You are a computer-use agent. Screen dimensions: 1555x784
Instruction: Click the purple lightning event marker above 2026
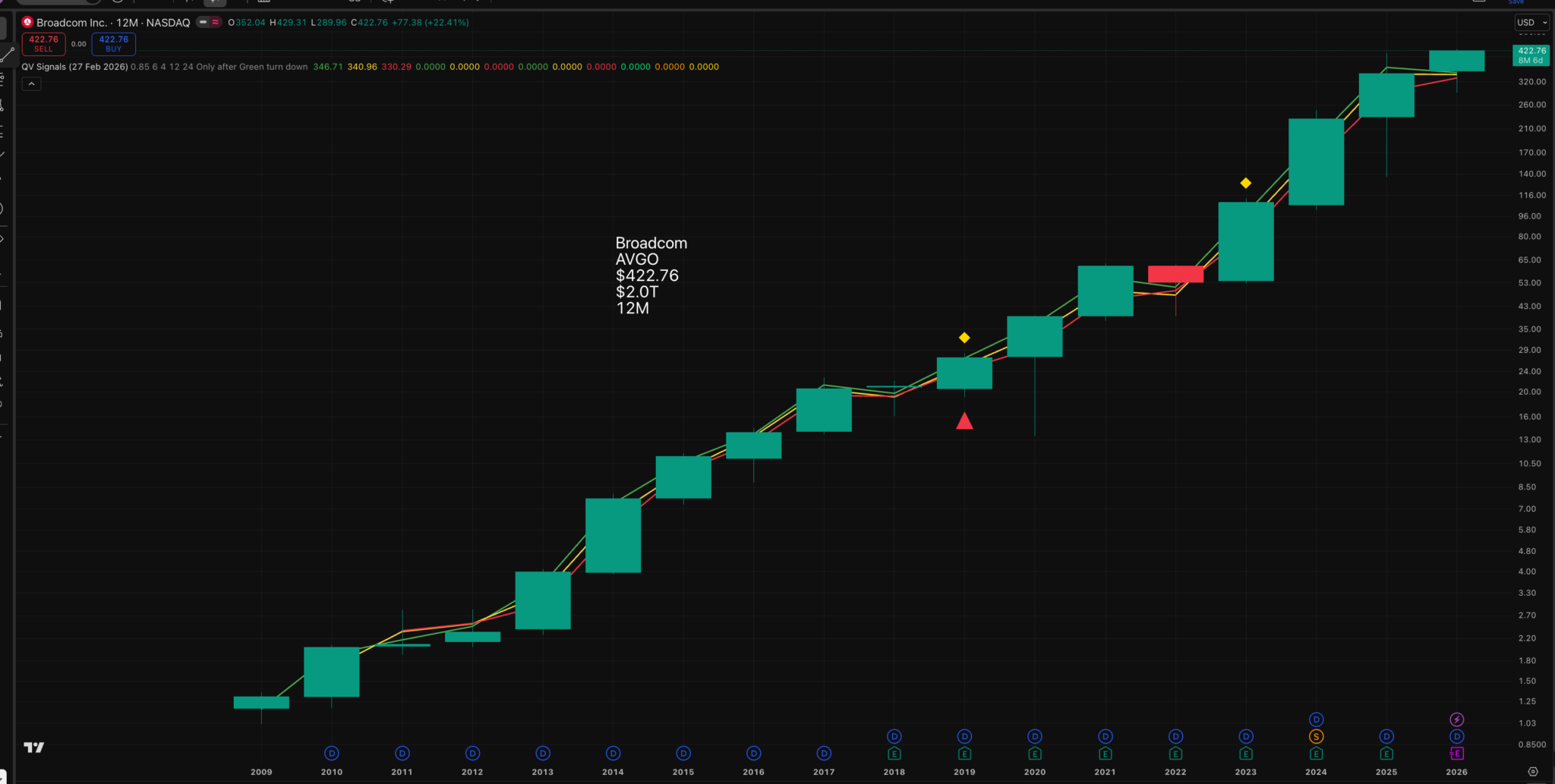(x=1456, y=719)
